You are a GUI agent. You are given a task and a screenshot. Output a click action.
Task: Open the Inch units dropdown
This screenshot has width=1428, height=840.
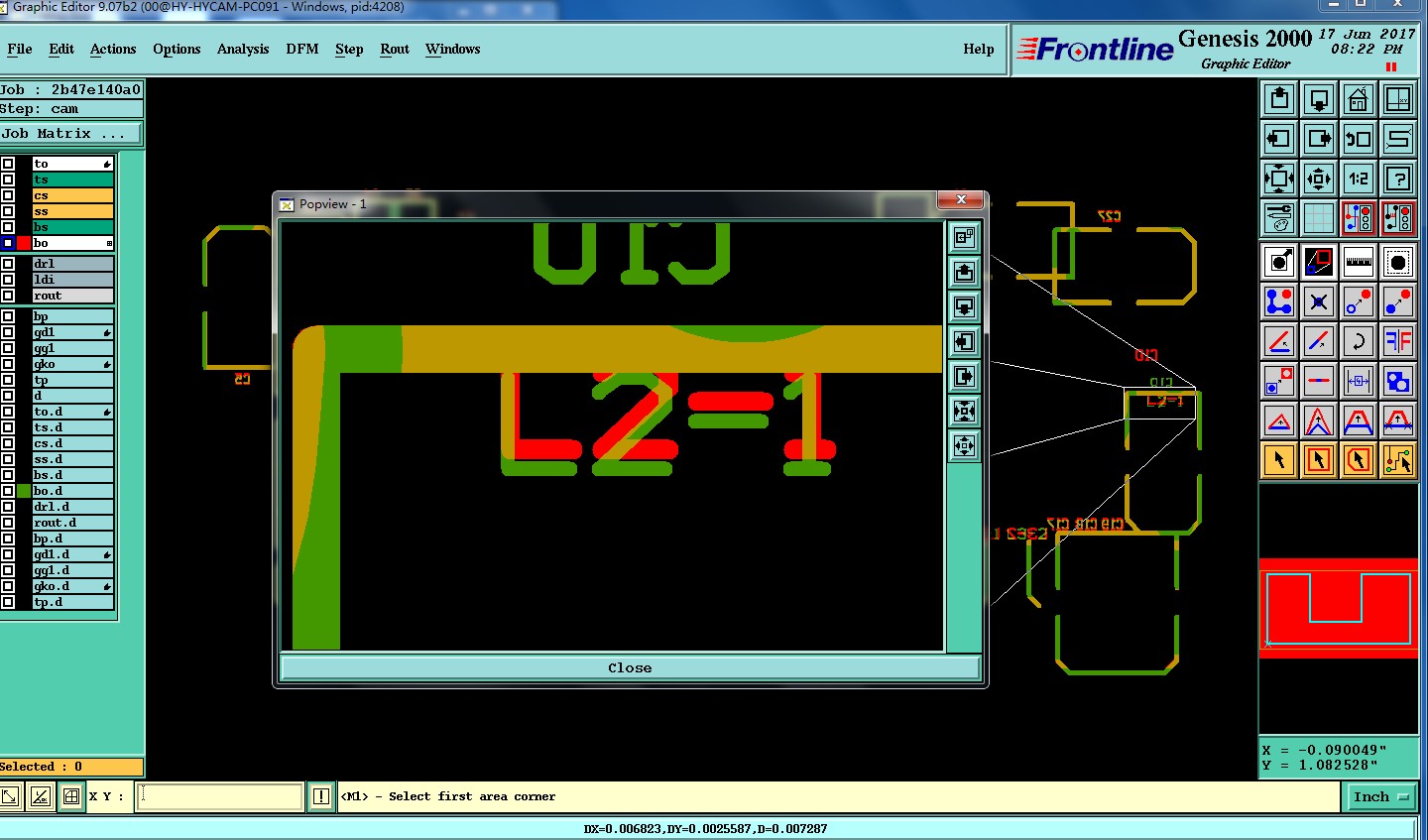click(1380, 796)
